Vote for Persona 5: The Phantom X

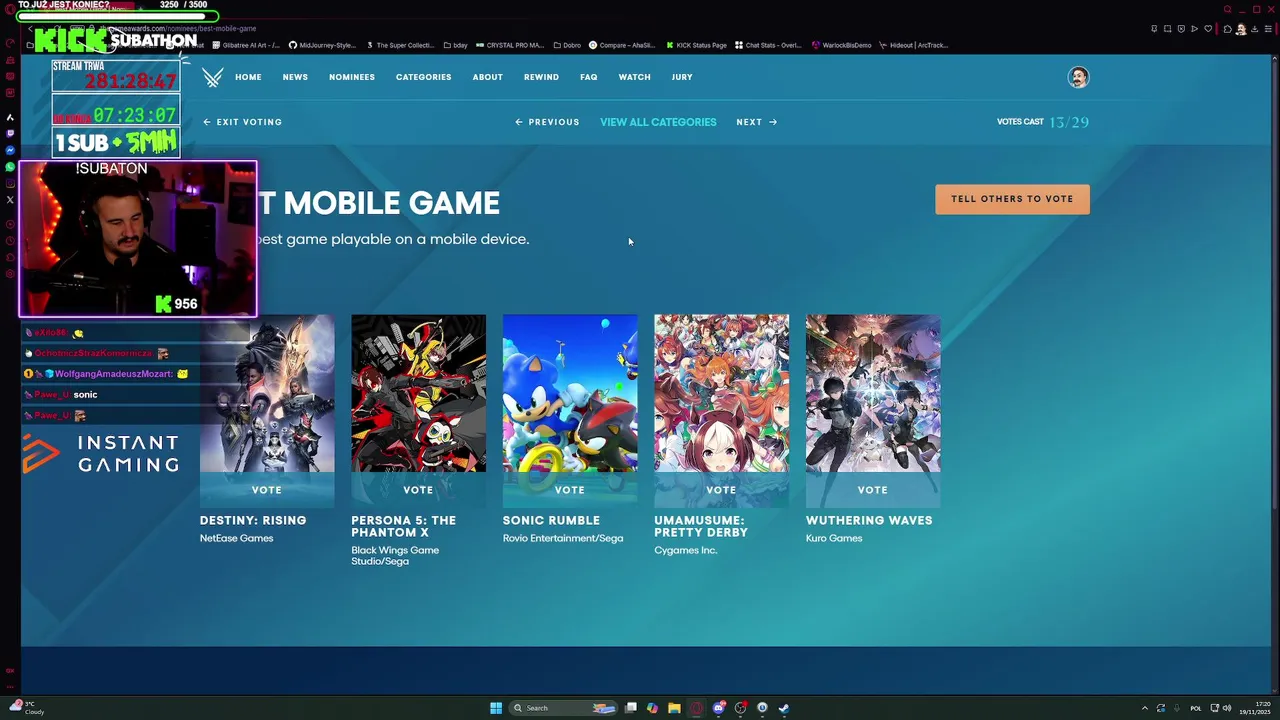click(418, 490)
